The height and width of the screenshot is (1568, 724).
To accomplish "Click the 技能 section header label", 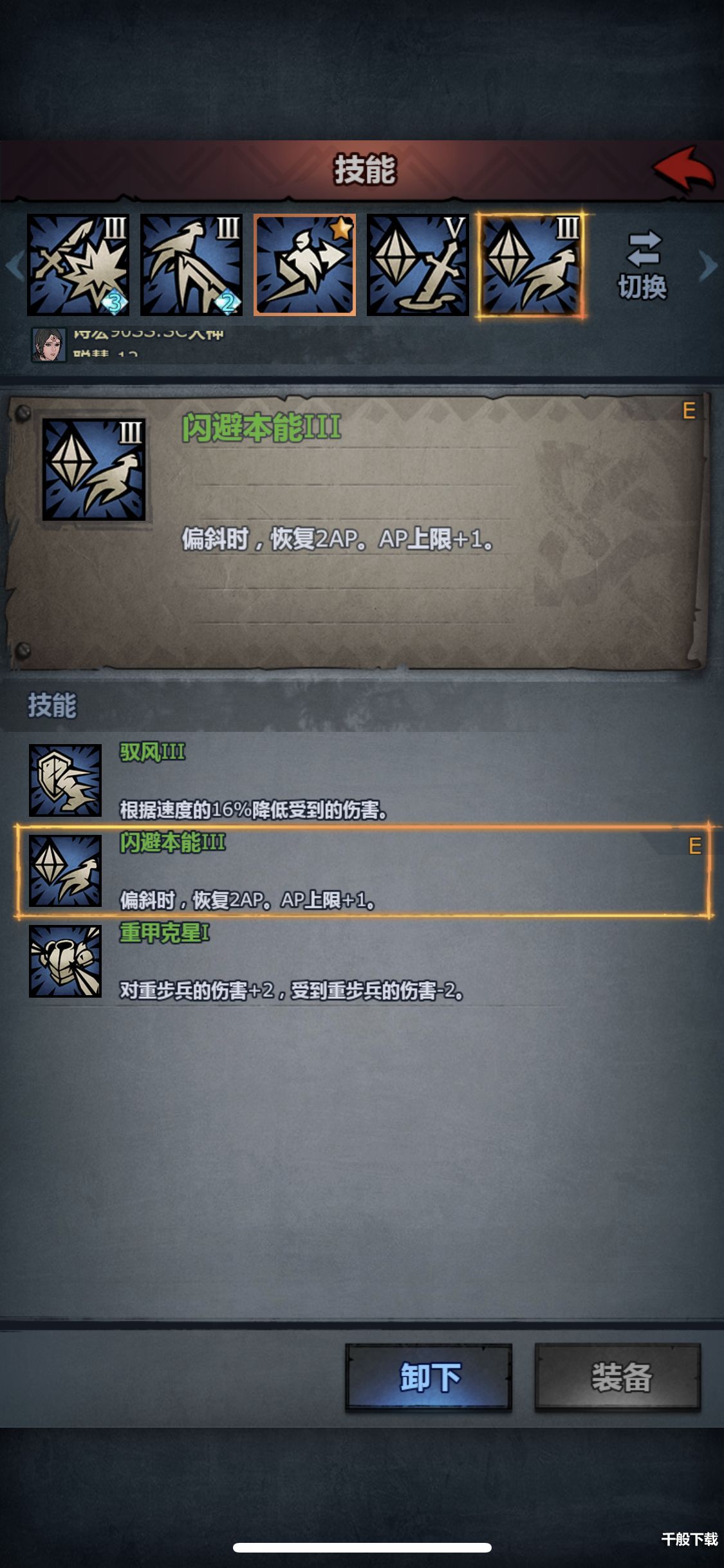I will pos(52,705).
